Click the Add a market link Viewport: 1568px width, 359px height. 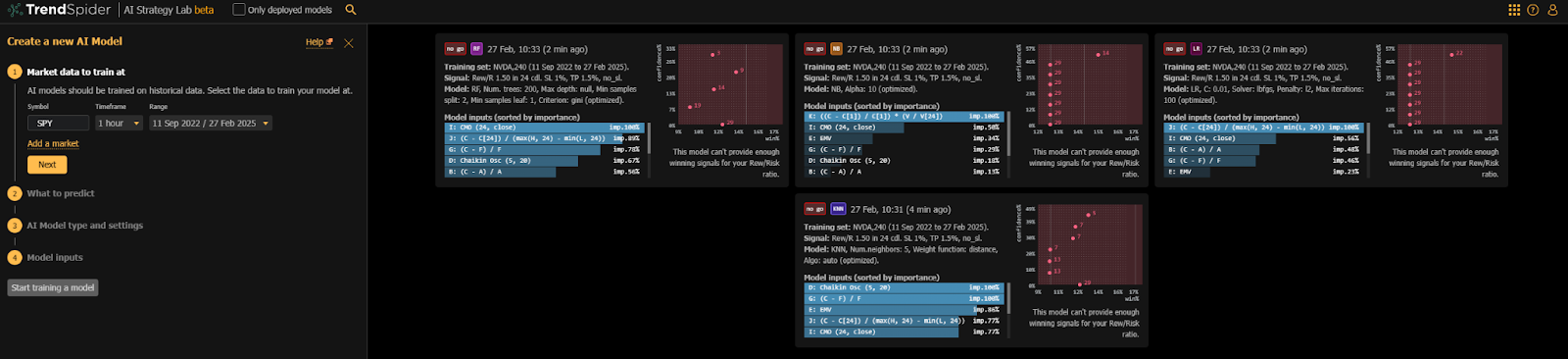(x=53, y=144)
